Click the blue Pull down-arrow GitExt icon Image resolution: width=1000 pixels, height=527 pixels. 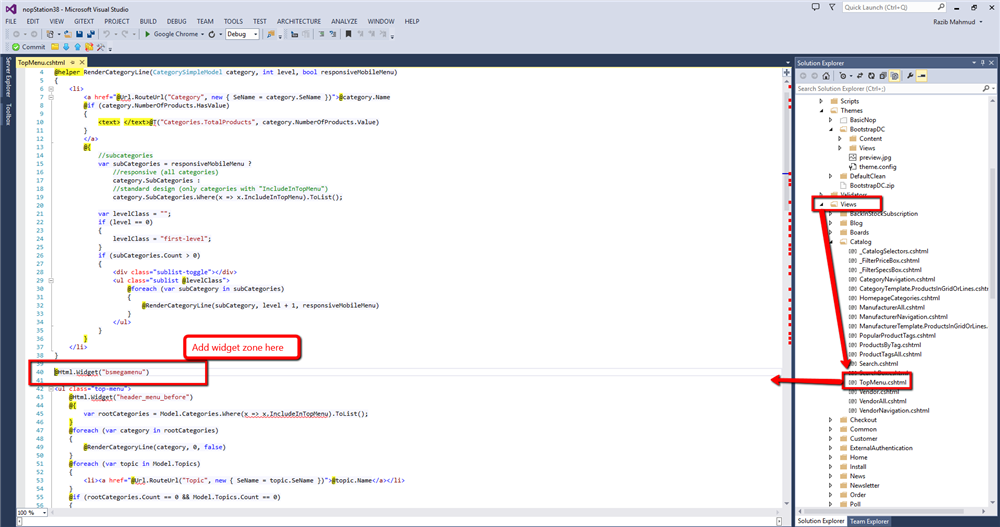pyautogui.click(x=66, y=47)
